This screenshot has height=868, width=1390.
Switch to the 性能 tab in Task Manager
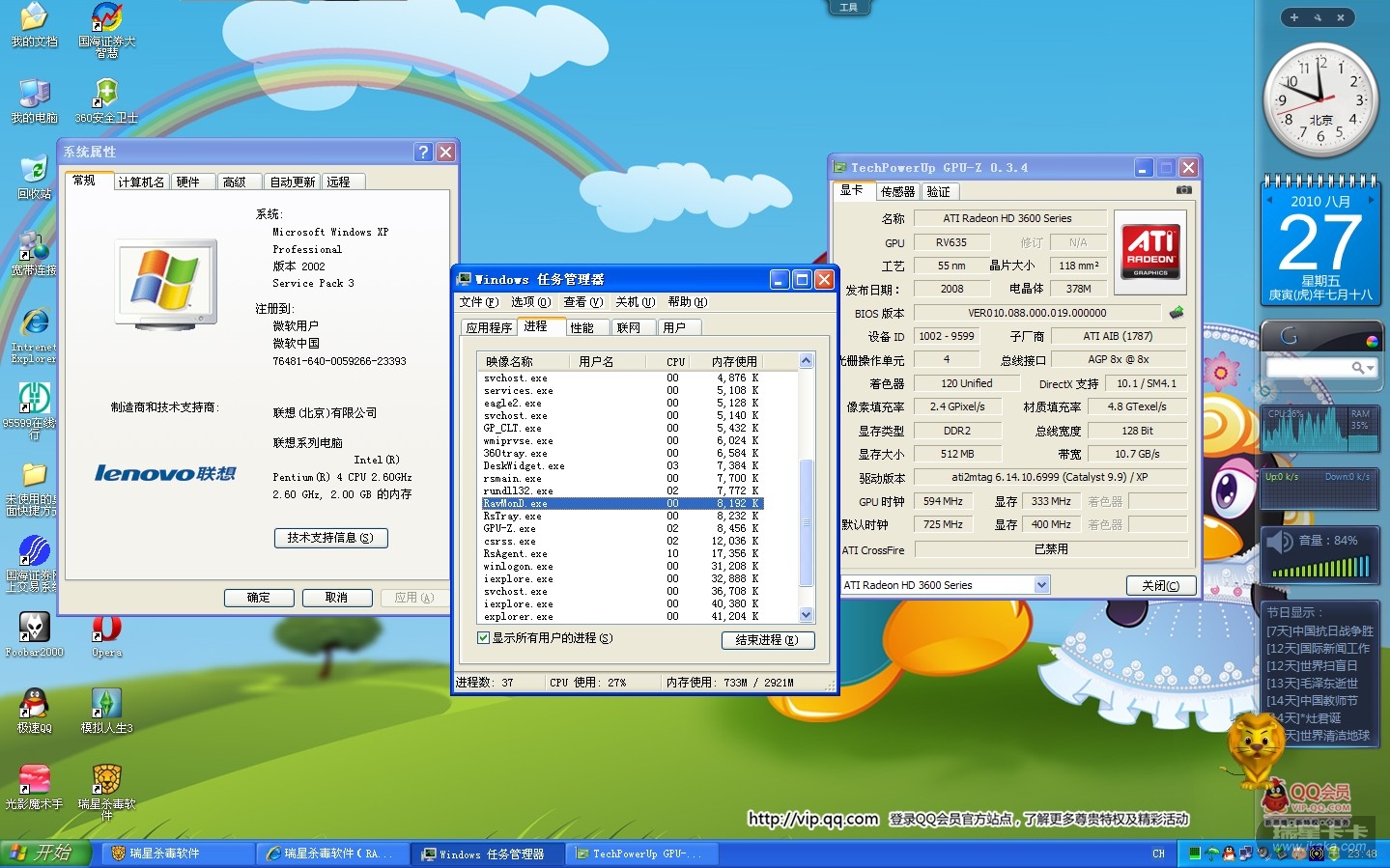point(588,328)
